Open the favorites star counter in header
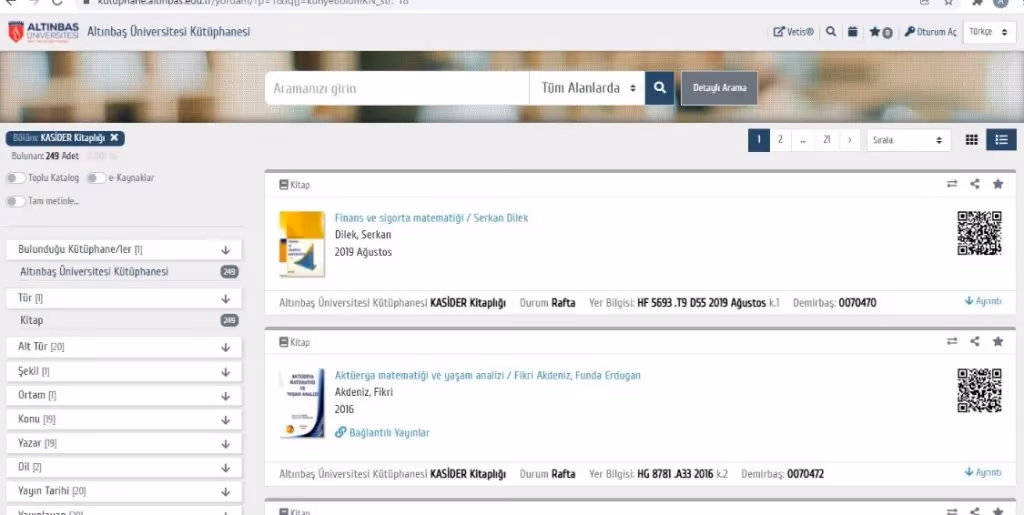Viewport: 1024px width, 515px height. pos(881,32)
